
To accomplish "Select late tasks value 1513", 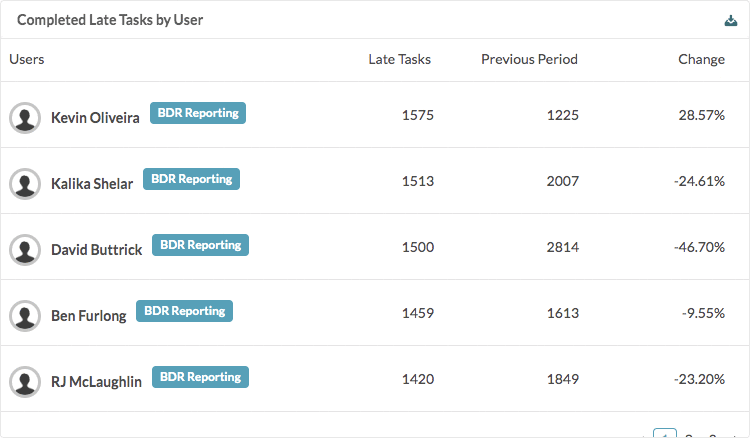I will tap(418, 181).
